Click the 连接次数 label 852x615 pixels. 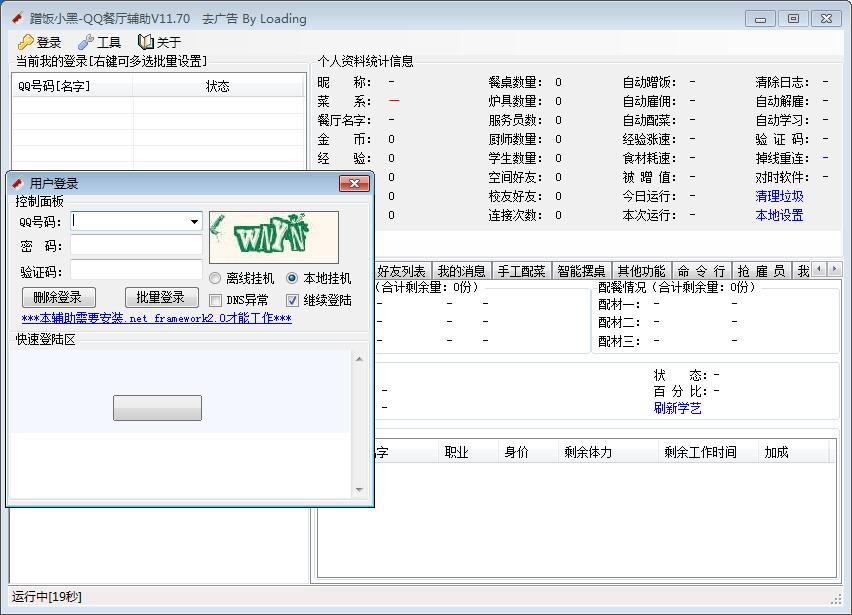[x=515, y=215]
